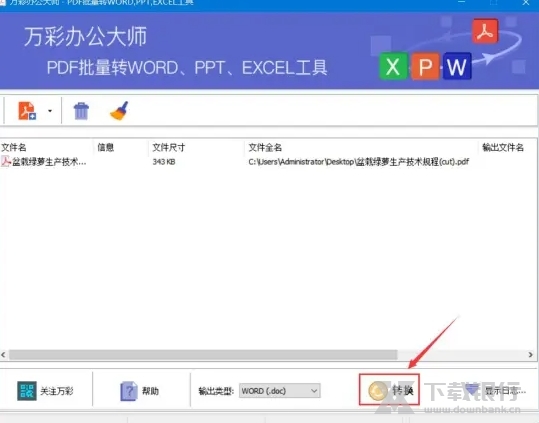Viewport: 539px width, 423px height.
Task: Click the scrollbar left arrow
Action: pyautogui.click(x=3, y=355)
